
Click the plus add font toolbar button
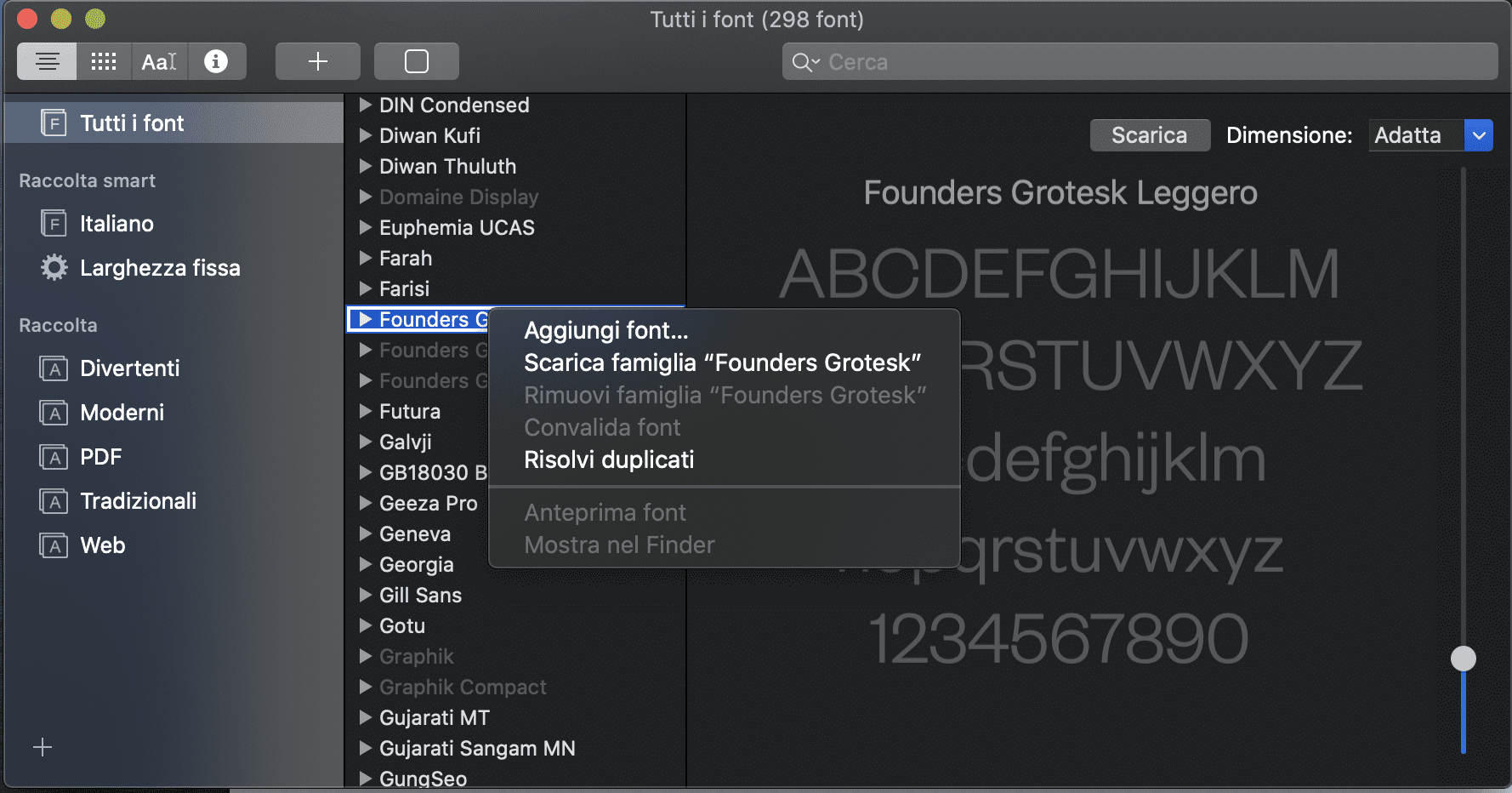318,61
